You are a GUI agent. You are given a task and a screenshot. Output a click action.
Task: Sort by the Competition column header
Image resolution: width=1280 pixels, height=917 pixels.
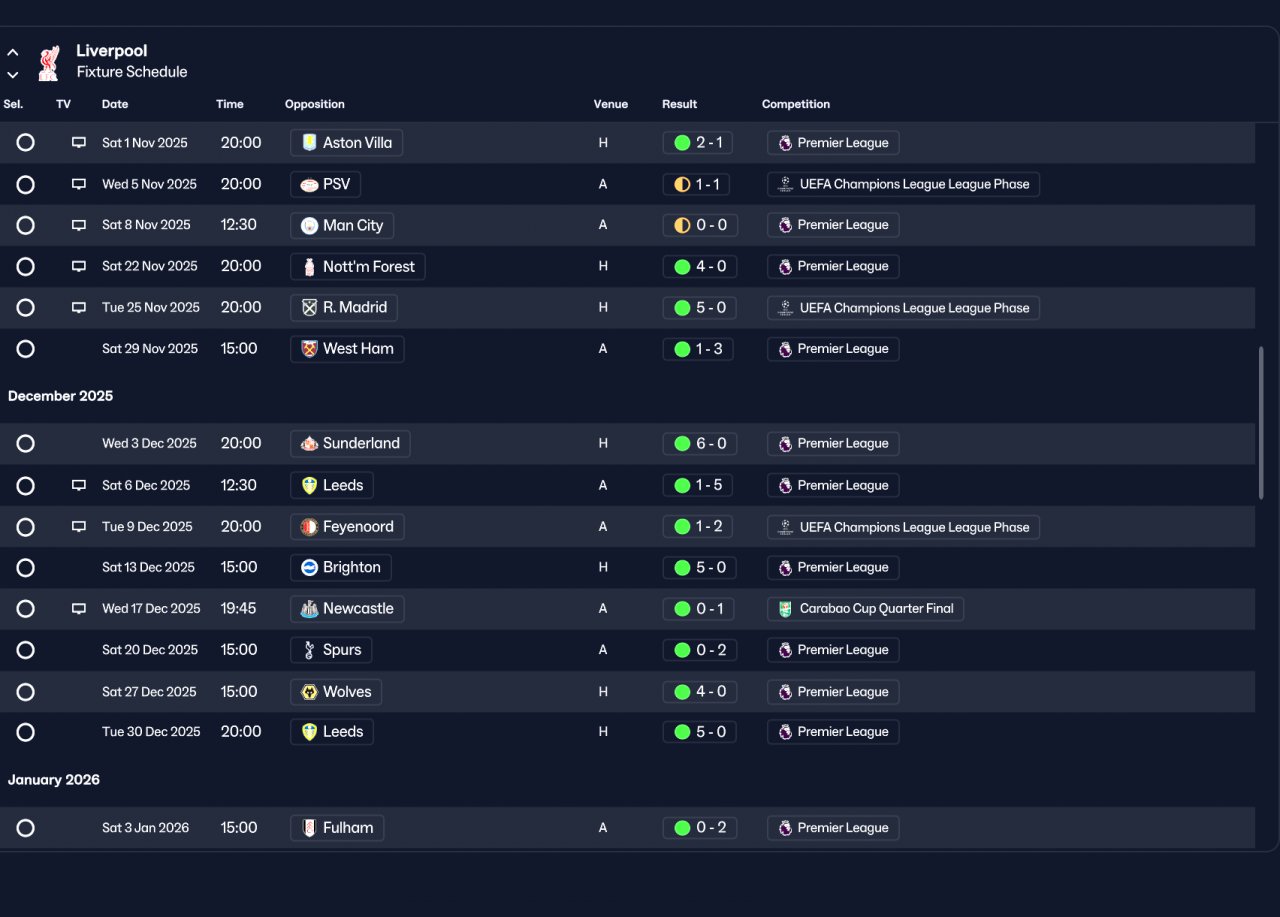tap(796, 104)
